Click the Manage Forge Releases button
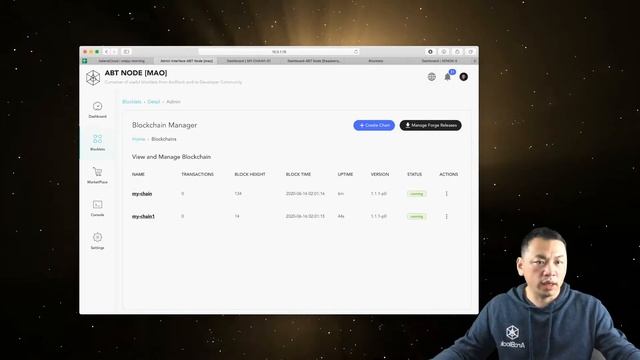 (x=431, y=125)
